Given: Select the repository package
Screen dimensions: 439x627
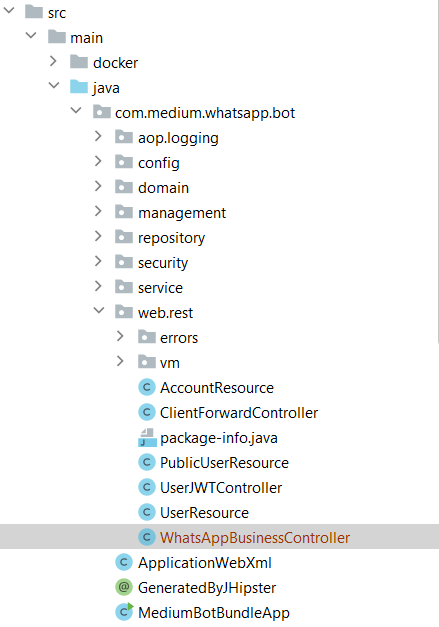Looking at the screenshot, I should pyautogui.click(x=172, y=238).
